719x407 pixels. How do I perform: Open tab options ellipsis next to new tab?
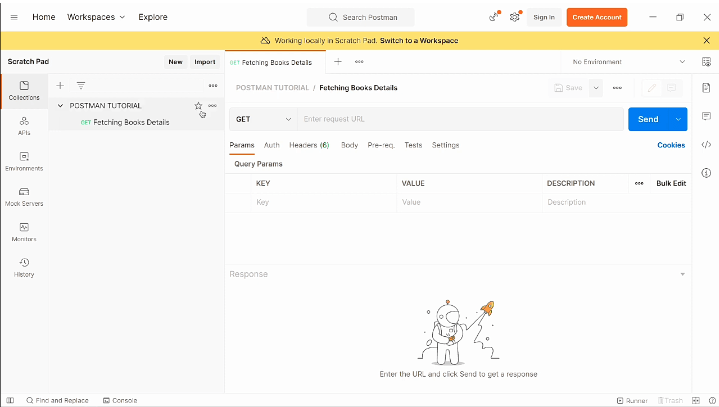359,61
